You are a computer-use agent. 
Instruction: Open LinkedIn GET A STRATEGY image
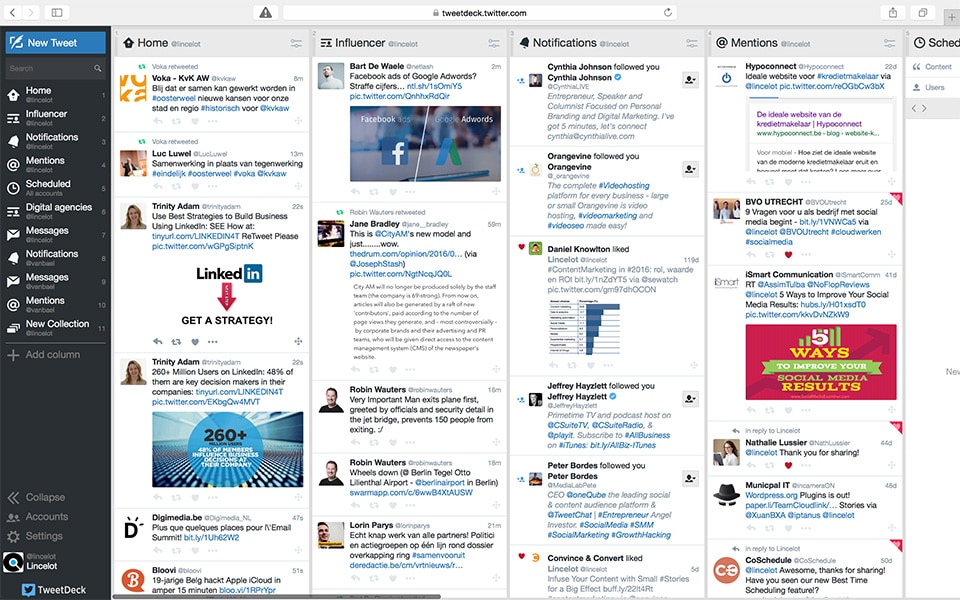pyautogui.click(x=228, y=294)
